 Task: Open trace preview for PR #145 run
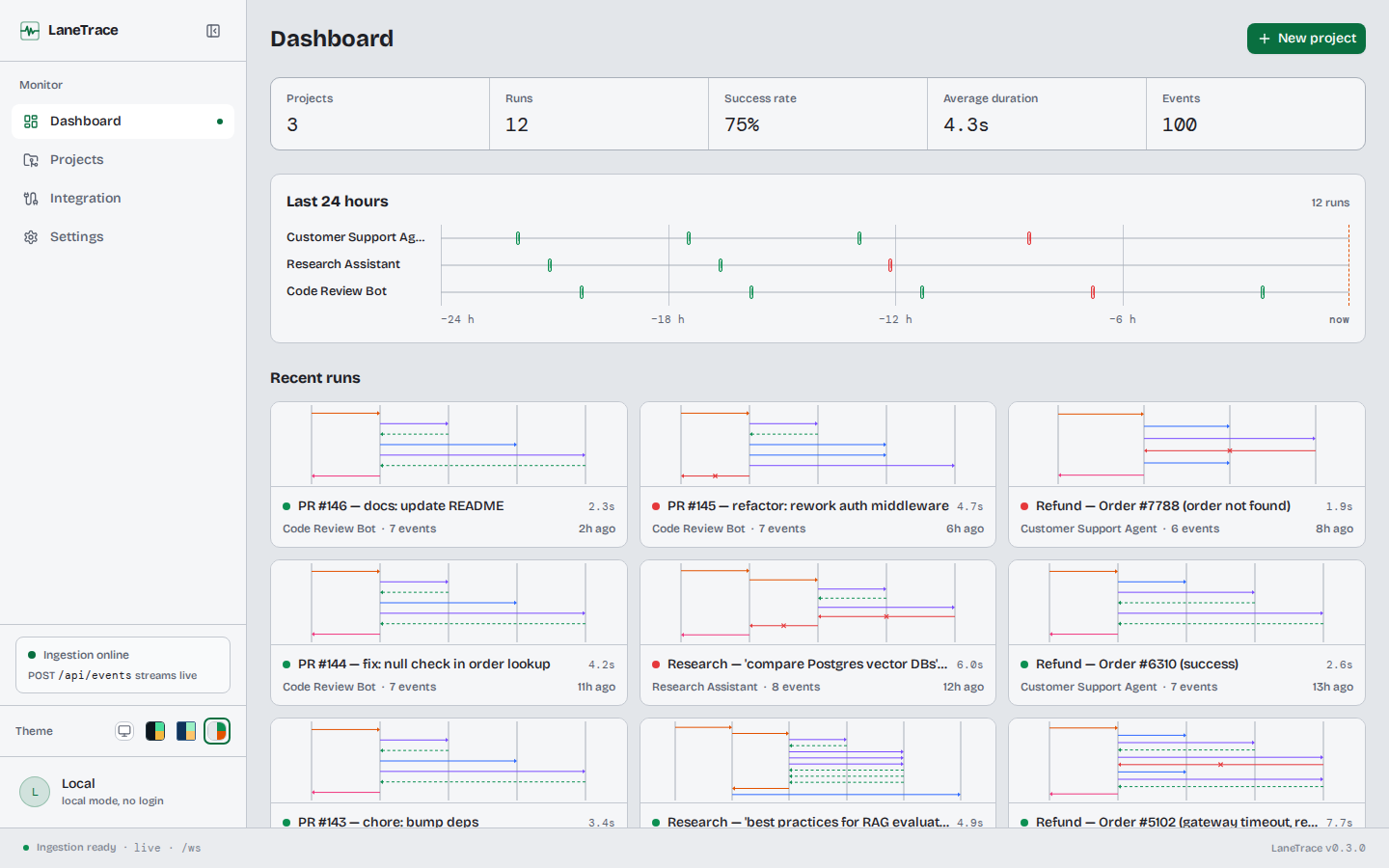(x=818, y=445)
